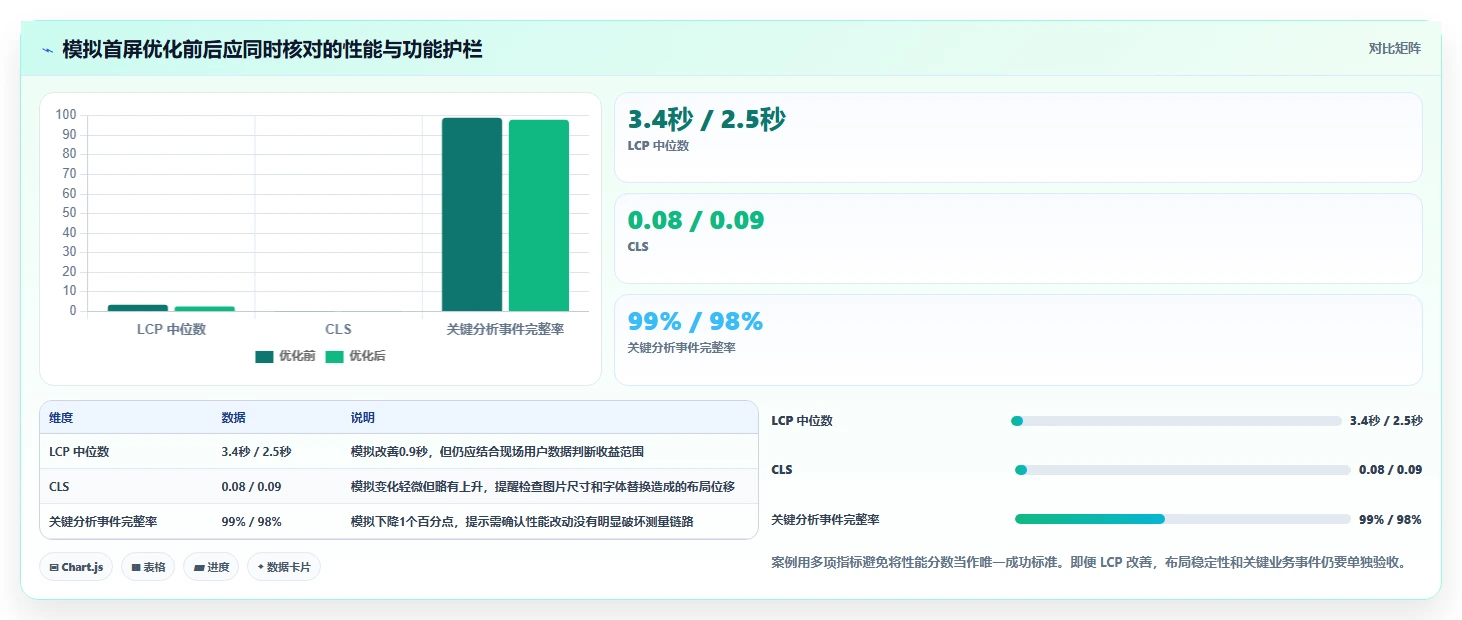Image resolution: width=1462 pixels, height=620 pixels.
Task: Click the 数据卡片 chip
Action: [284, 567]
